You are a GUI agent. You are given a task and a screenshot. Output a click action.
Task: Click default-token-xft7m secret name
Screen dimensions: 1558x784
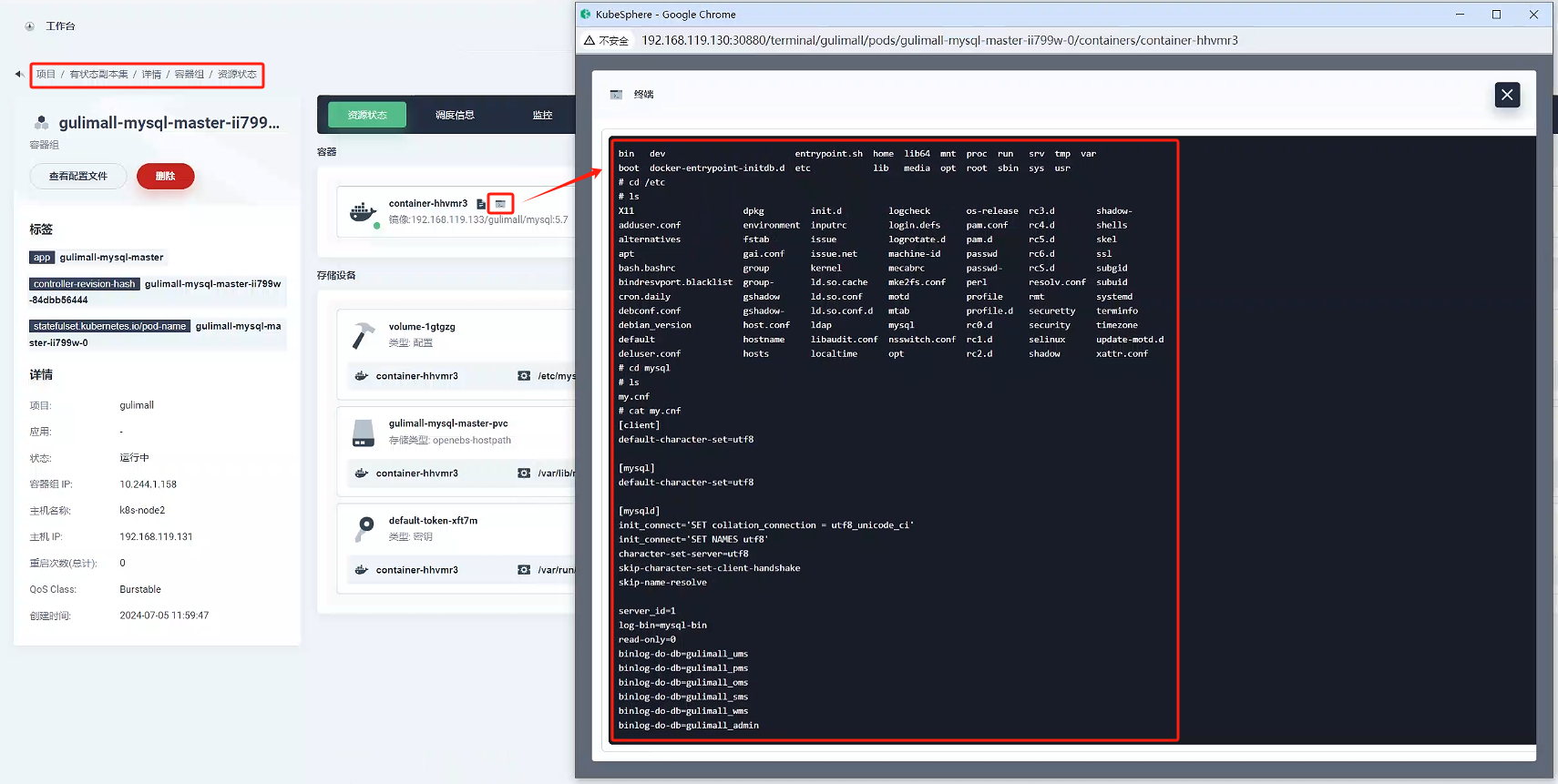pos(433,521)
